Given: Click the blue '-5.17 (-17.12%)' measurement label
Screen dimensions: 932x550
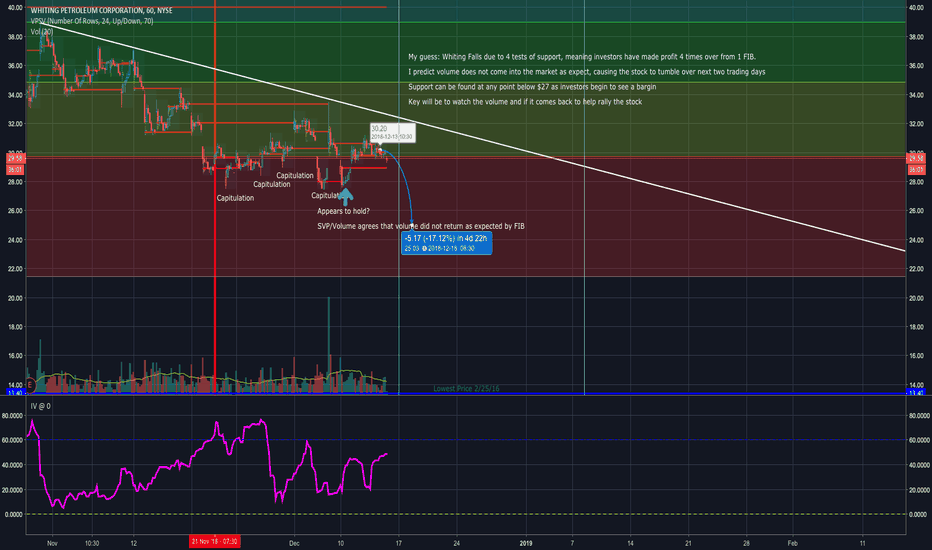Looking at the screenshot, I should click(x=446, y=243).
